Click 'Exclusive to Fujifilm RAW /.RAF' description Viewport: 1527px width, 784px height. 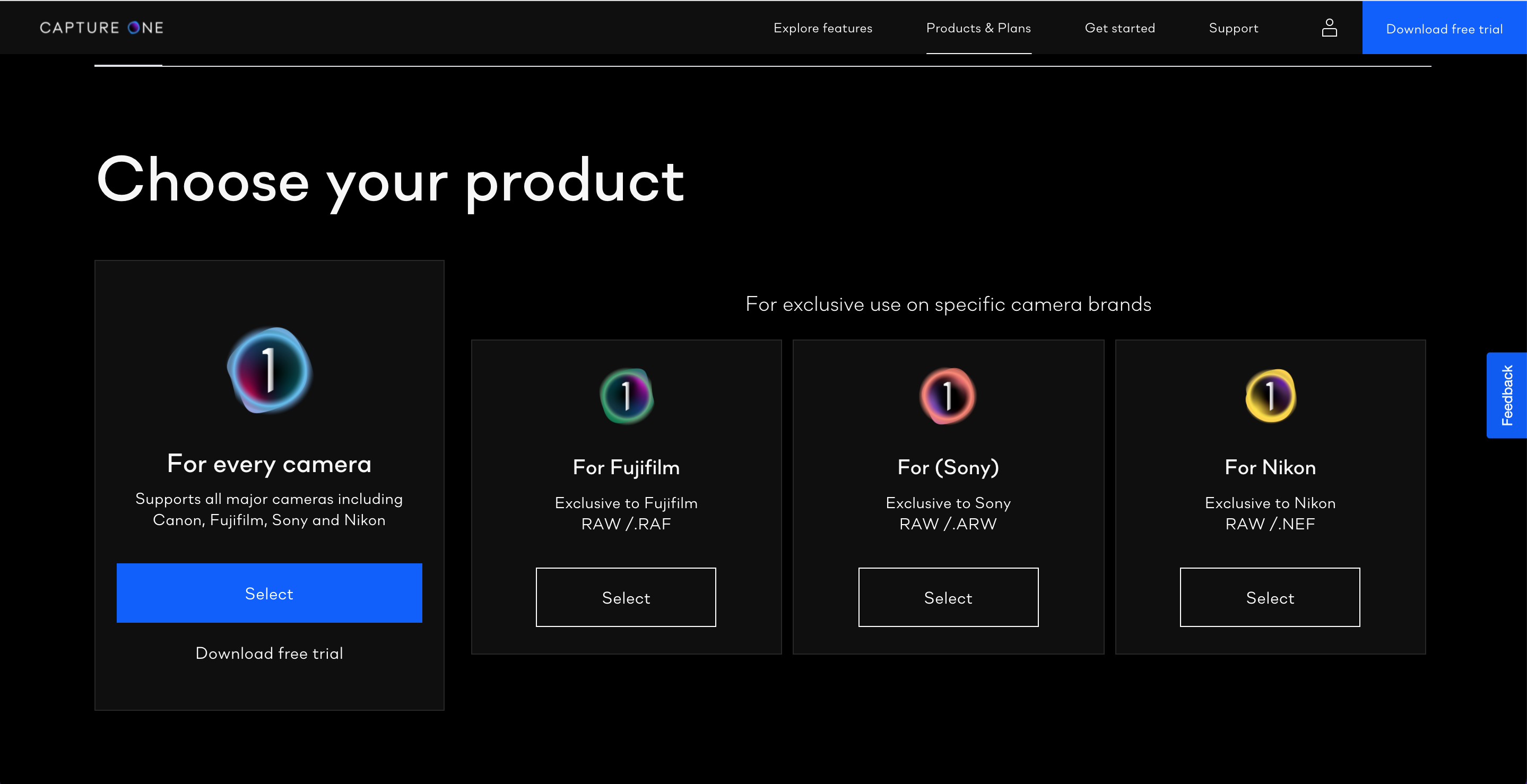626,513
